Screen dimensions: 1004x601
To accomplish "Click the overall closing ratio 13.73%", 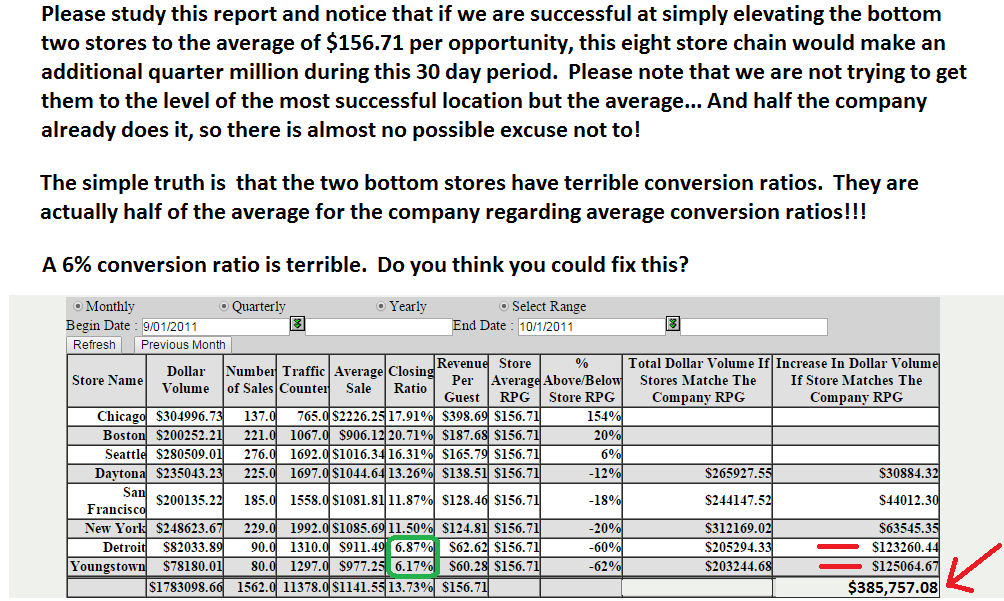I will pos(410,588).
